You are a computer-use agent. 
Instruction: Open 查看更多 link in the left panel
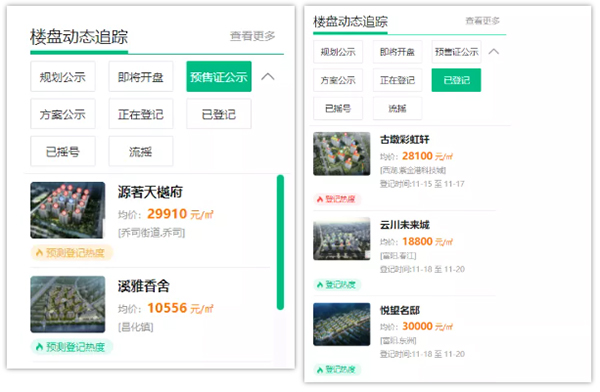click(x=253, y=36)
